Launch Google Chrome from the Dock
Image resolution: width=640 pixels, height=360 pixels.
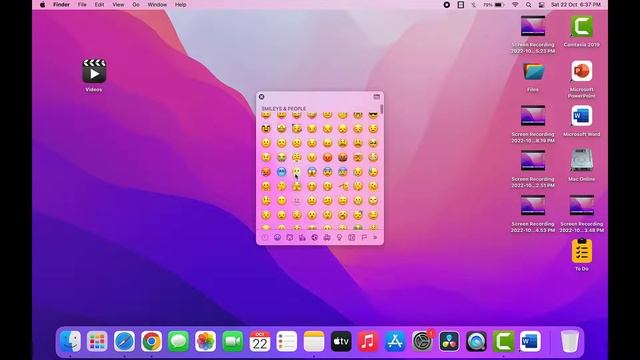[151, 341]
